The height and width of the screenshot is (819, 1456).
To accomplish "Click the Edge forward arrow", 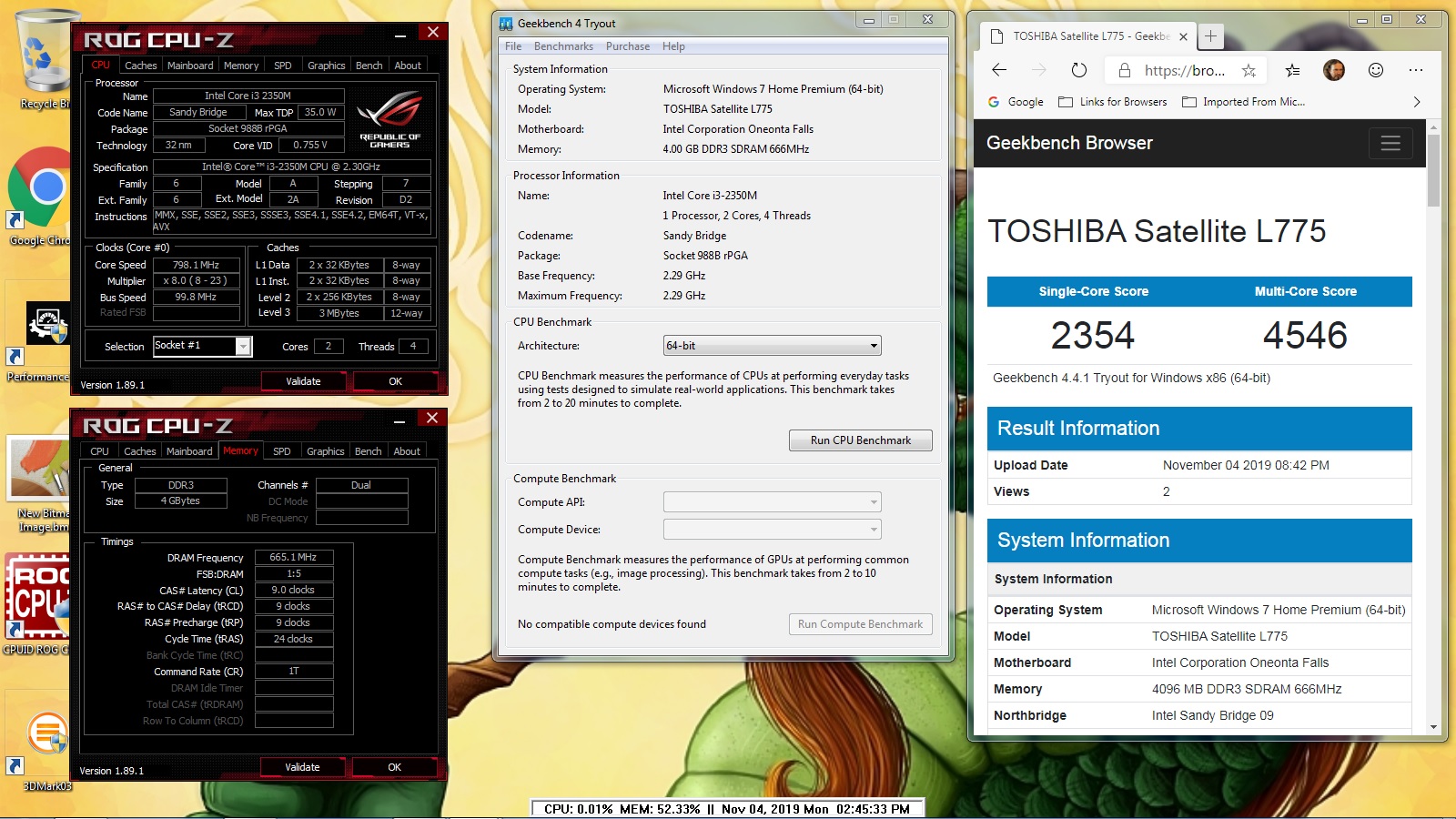I will click(x=1039, y=70).
